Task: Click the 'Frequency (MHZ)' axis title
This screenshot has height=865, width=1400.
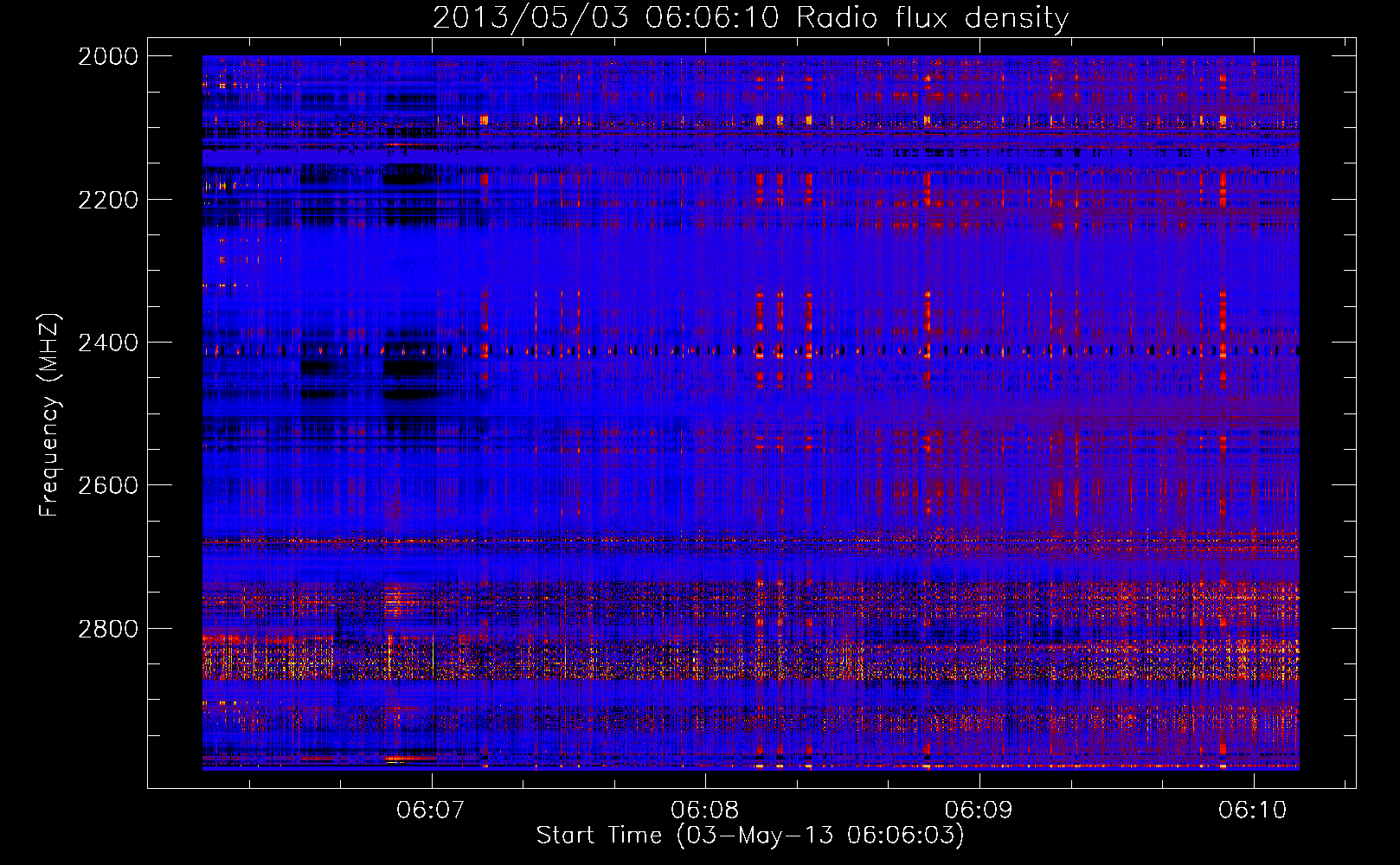Action: pos(50,414)
